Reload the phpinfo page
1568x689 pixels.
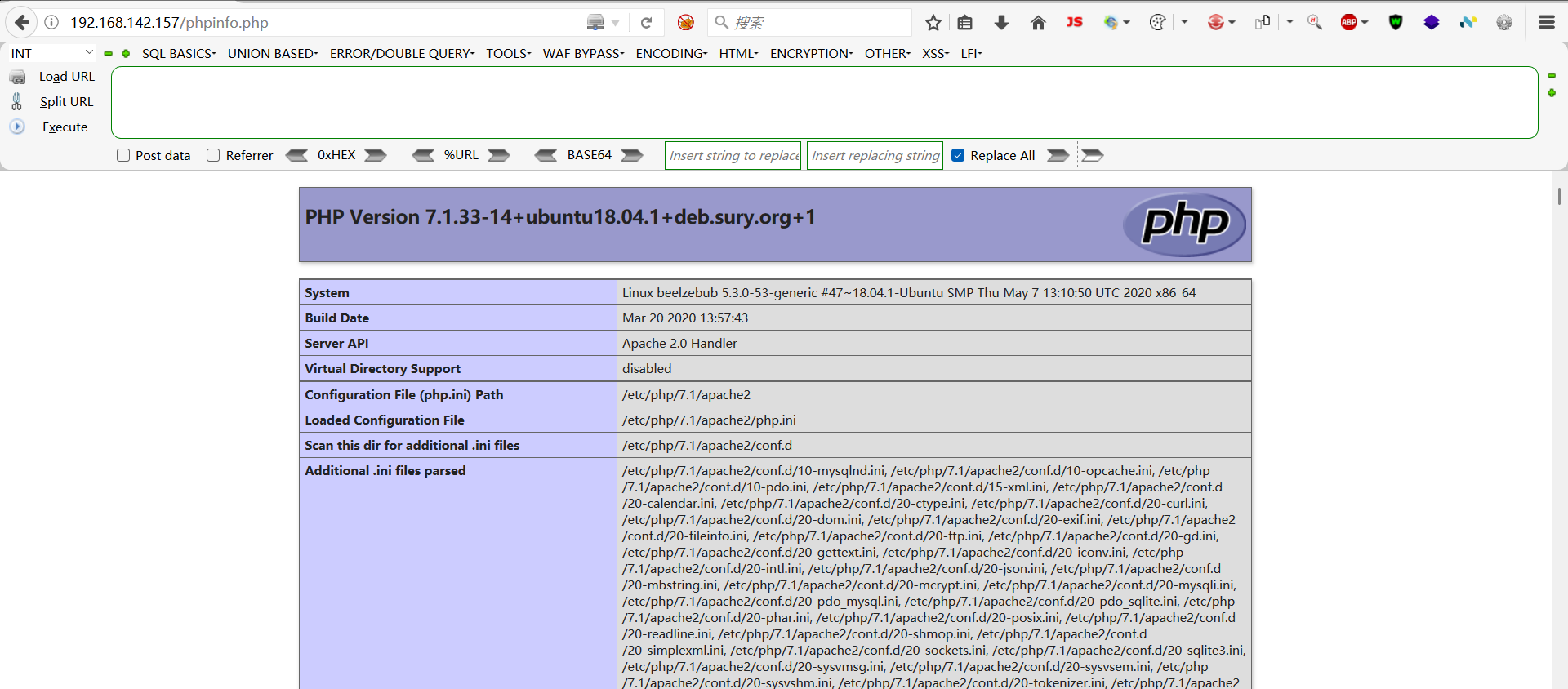click(x=646, y=23)
